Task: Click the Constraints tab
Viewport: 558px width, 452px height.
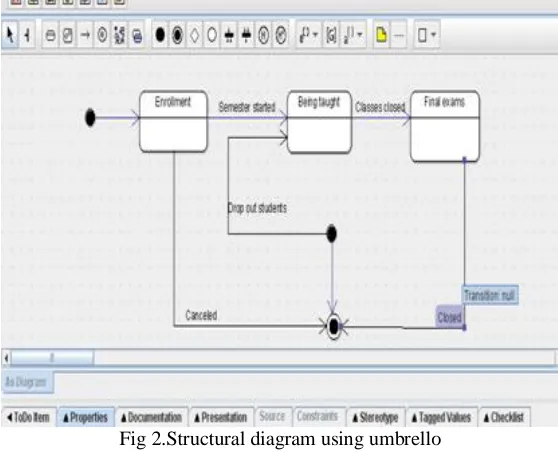Action: coord(318,416)
